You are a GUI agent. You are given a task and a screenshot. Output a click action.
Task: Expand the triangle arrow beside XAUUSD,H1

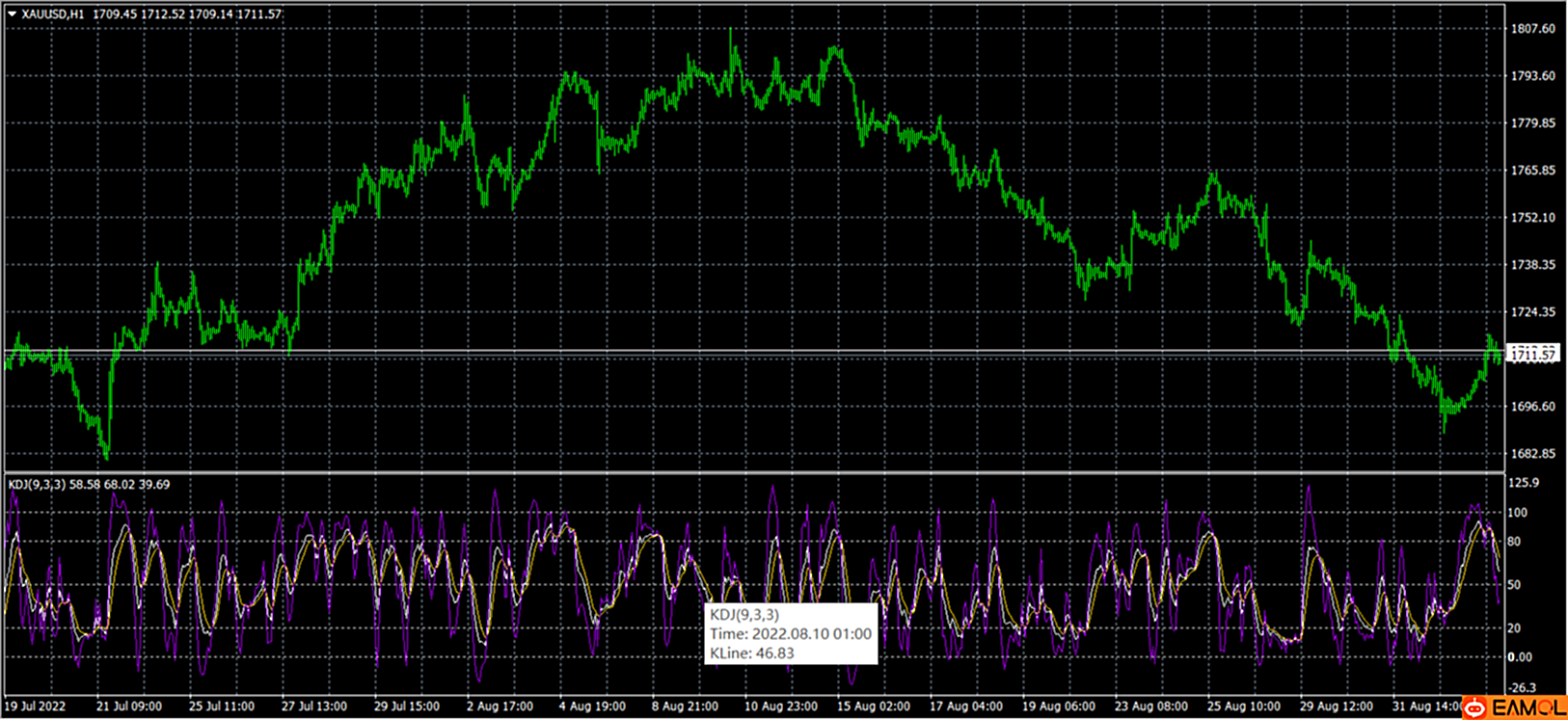click(12, 14)
